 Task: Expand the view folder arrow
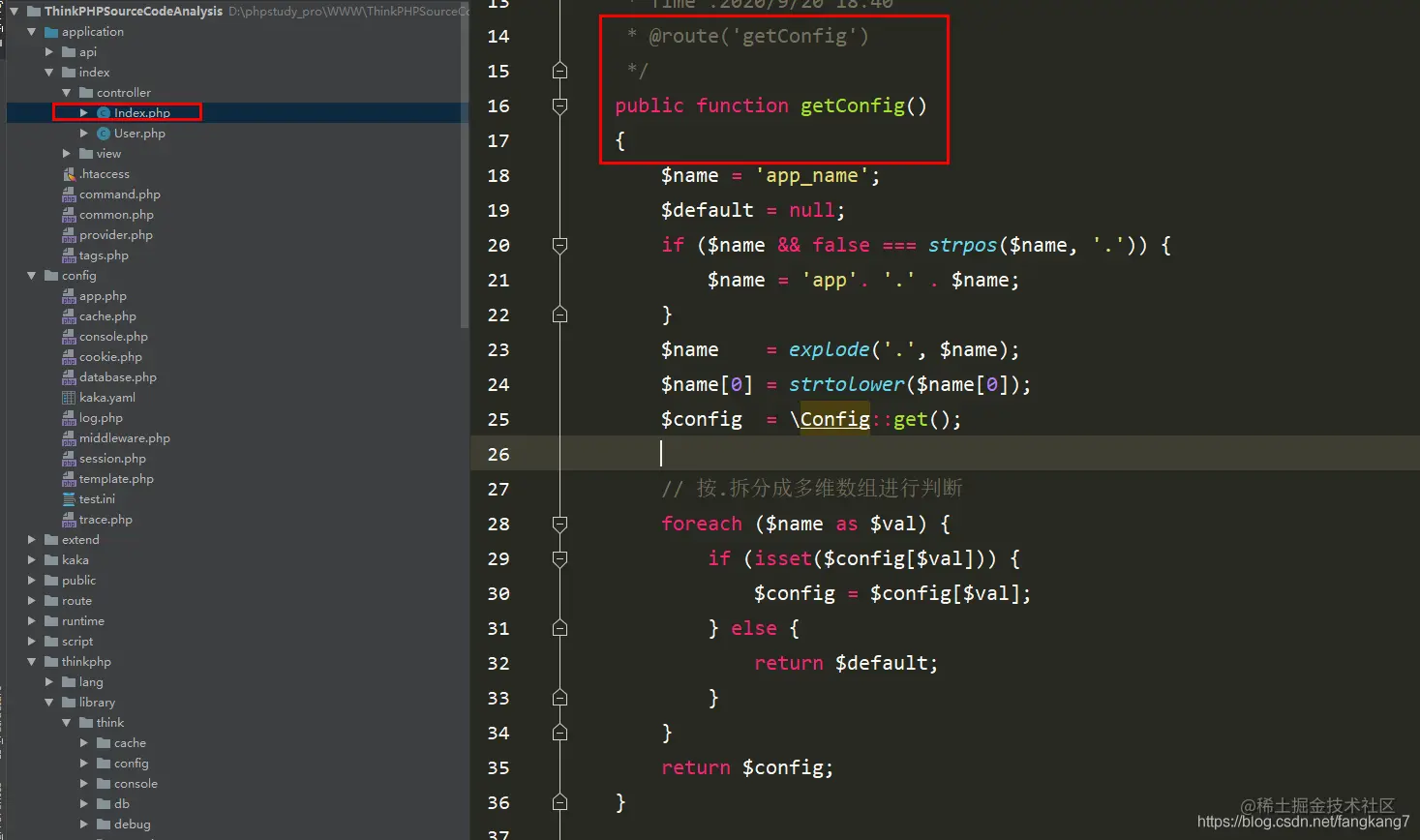click(67, 154)
